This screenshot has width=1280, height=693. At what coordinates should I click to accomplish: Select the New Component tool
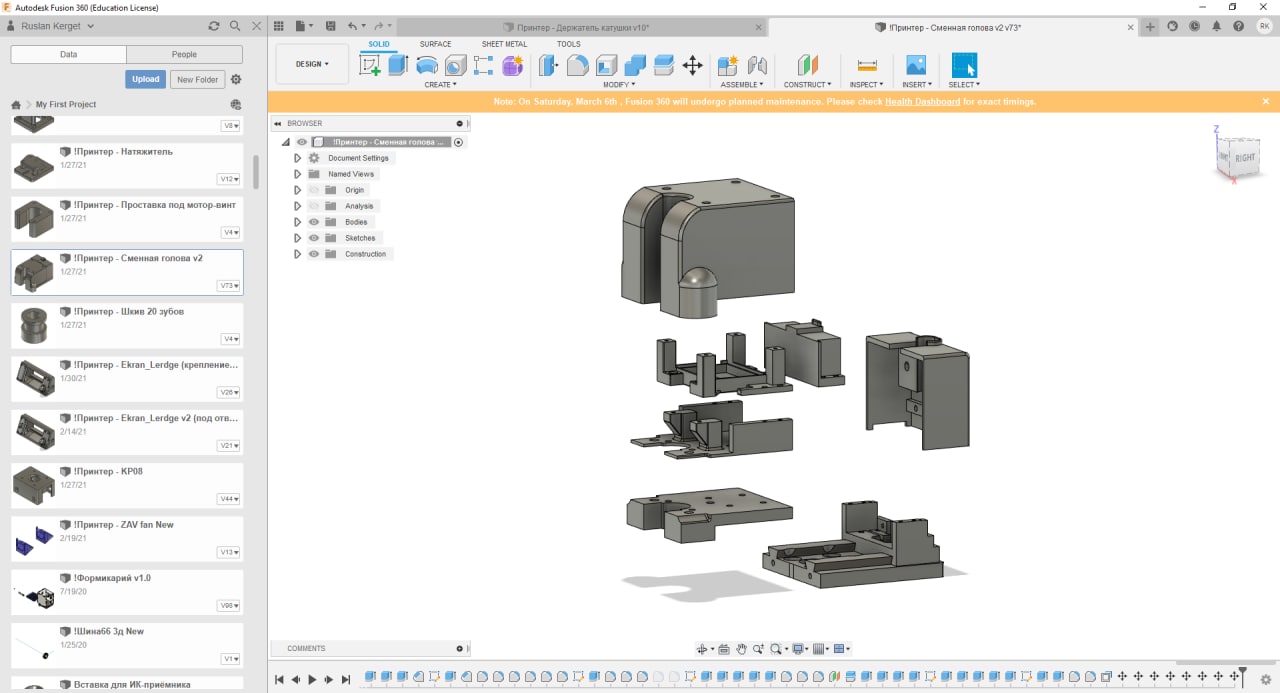pyautogui.click(x=729, y=66)
